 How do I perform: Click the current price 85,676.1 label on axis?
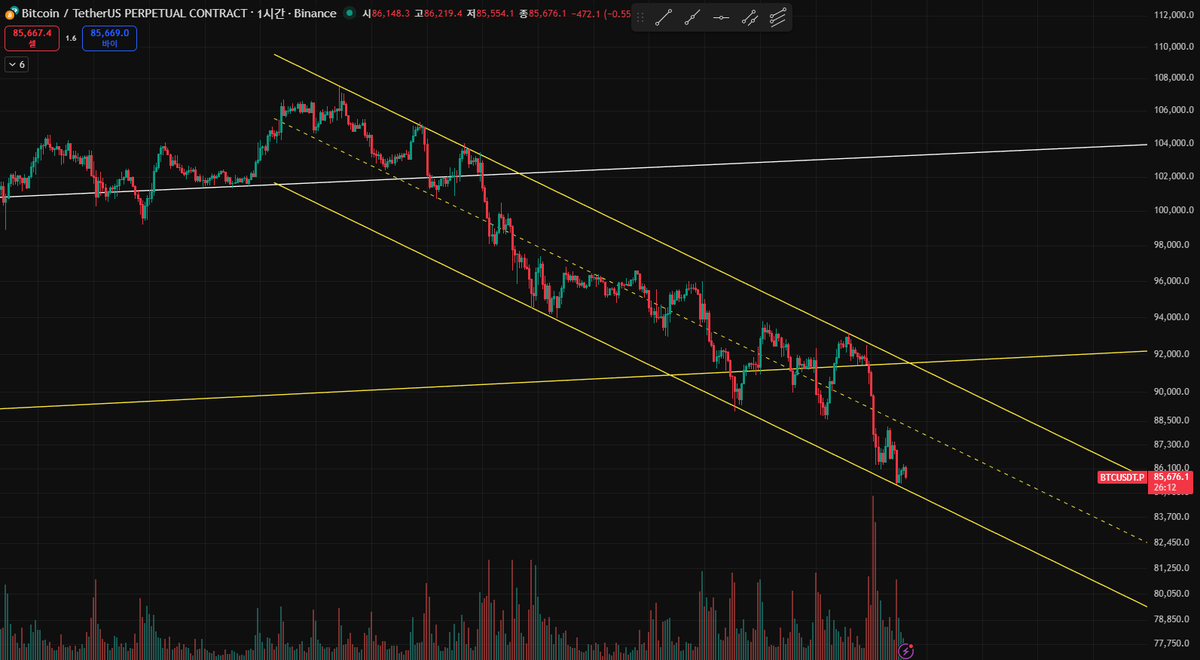point(1170,477)
